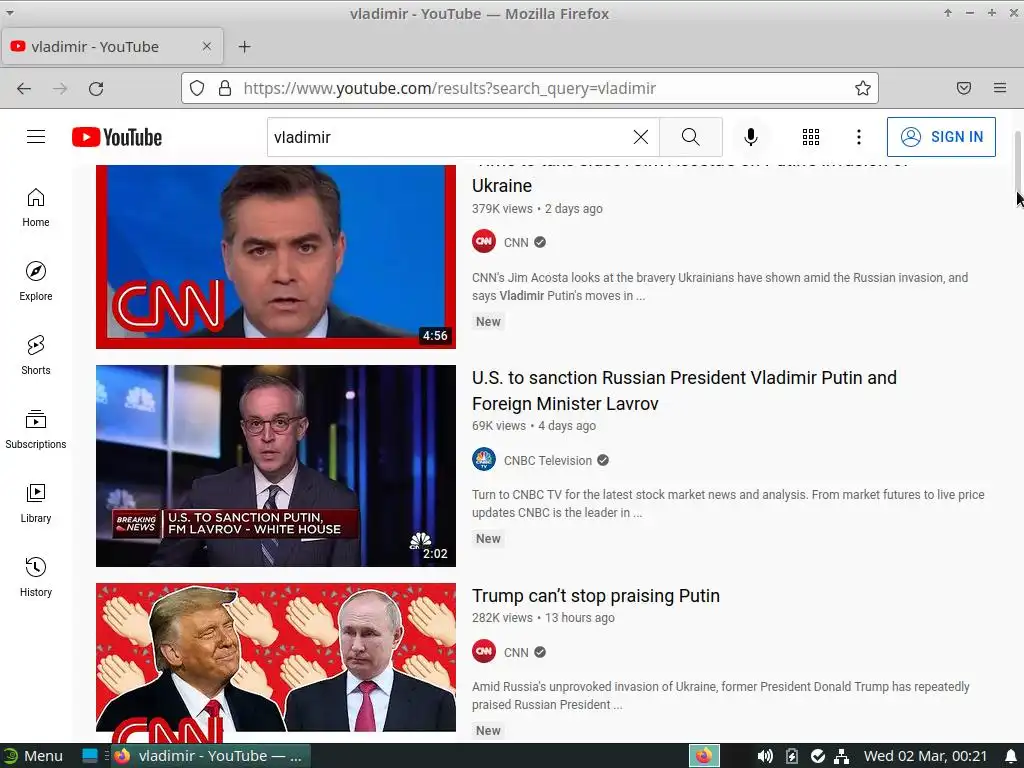The height and width of the screenshot is (768, 1024).
Task: Open Explore in the sidebar
Action: (x=36, y=281)
